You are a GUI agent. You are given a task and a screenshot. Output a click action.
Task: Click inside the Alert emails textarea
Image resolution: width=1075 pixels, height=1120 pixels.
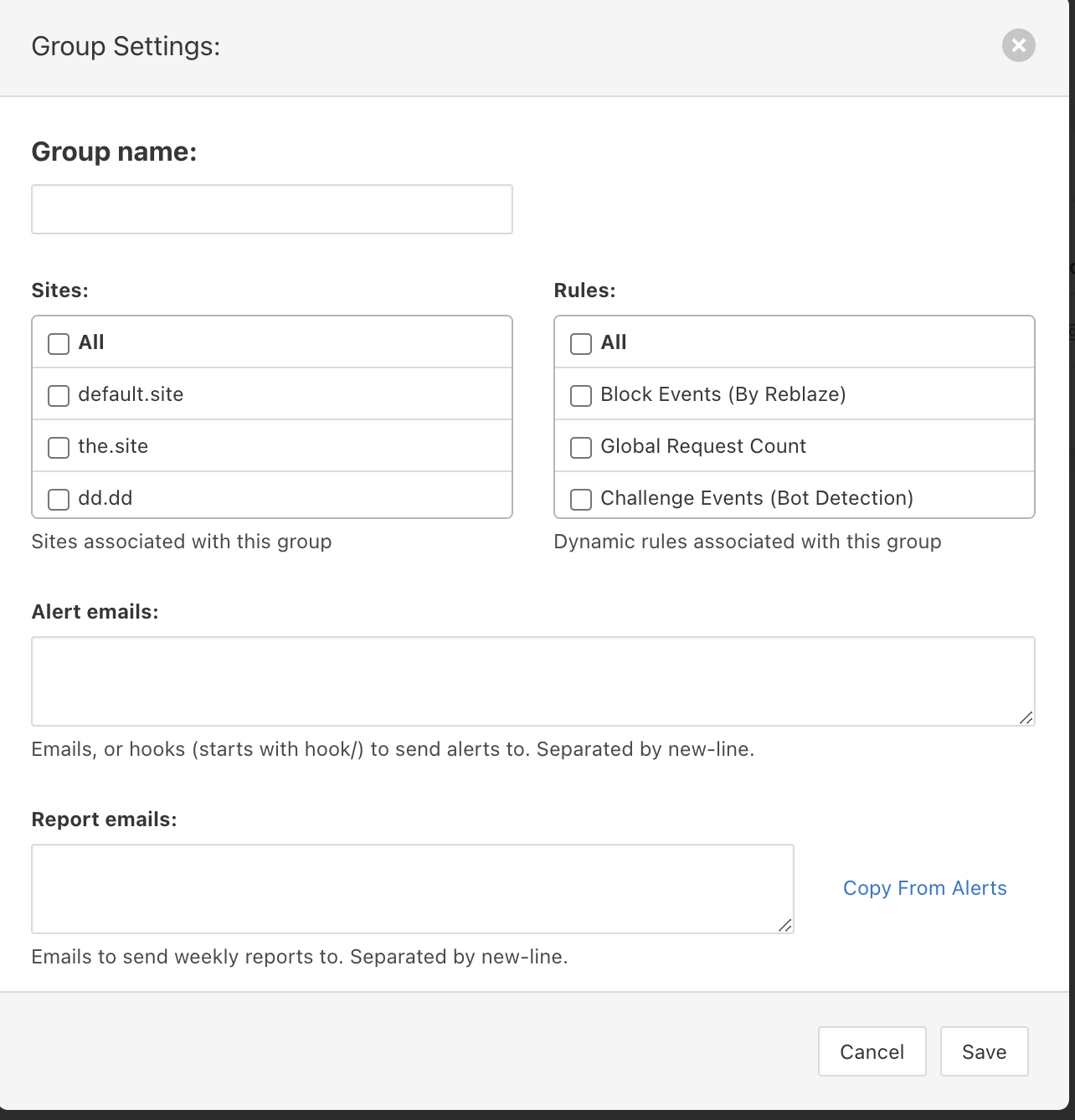(x=532, y=681)
